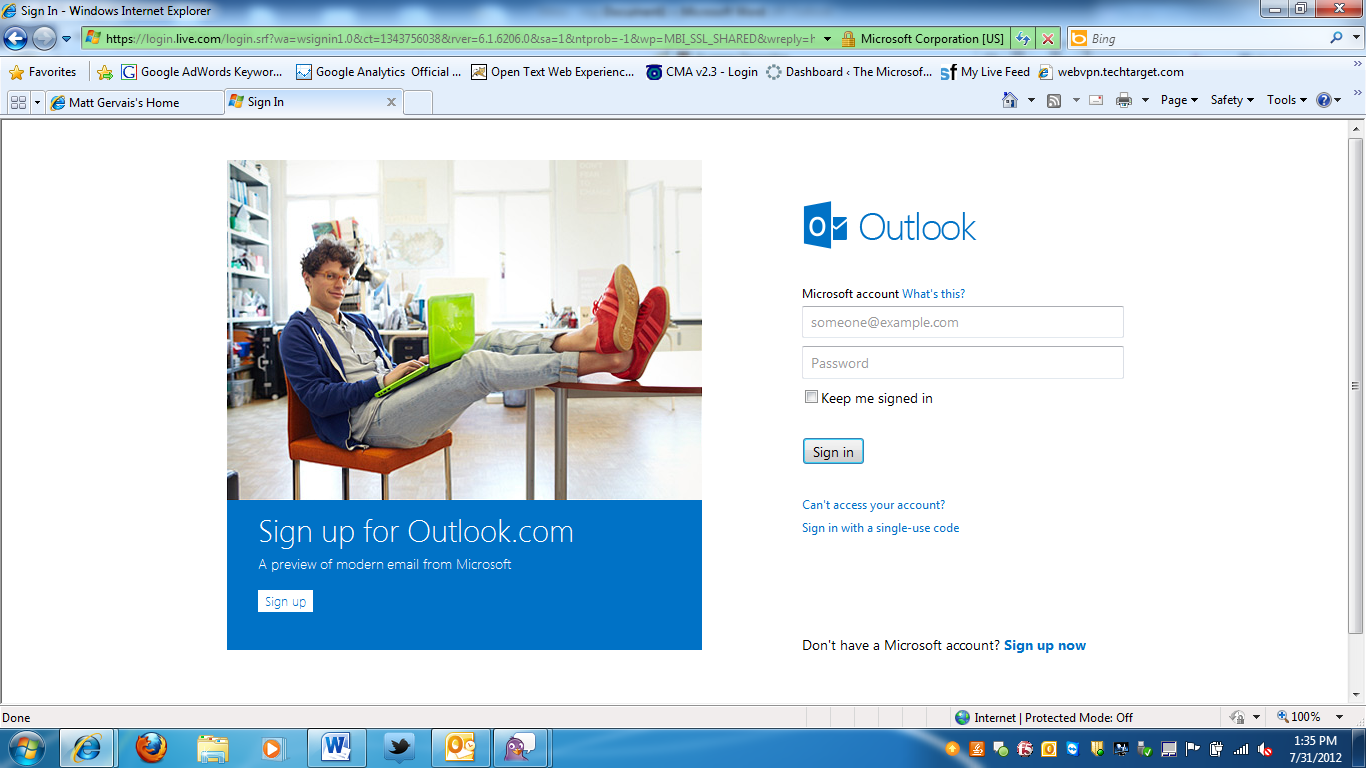The image size is (1366, 768).
Task: Open the Page menu
Action: pos(1179,100)
